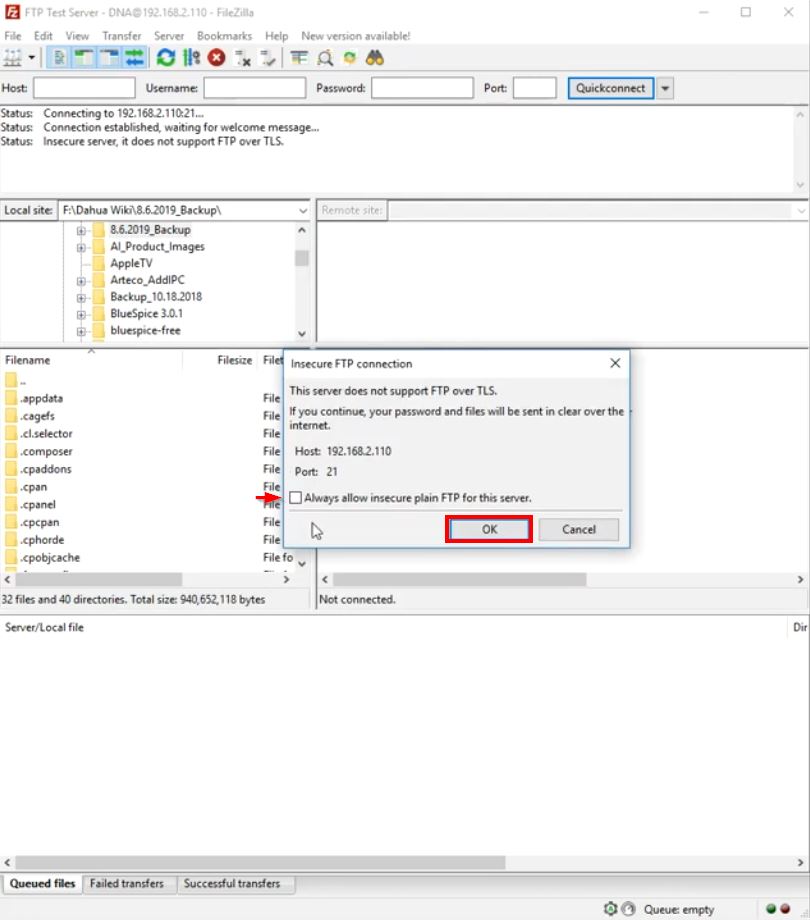Screen dimensions: 810x920
Task: Toggle transfer queue display icon
Action: tap(134, 58)
